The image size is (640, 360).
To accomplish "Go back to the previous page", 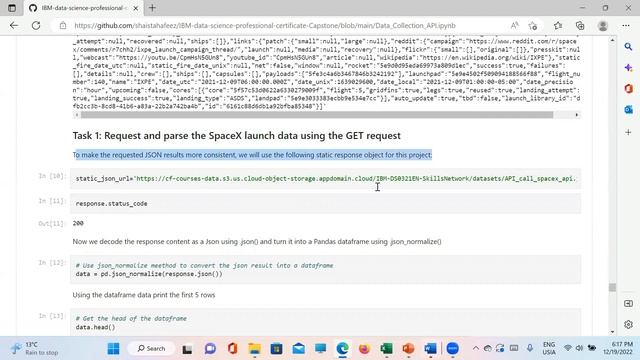I will point(14,25).
